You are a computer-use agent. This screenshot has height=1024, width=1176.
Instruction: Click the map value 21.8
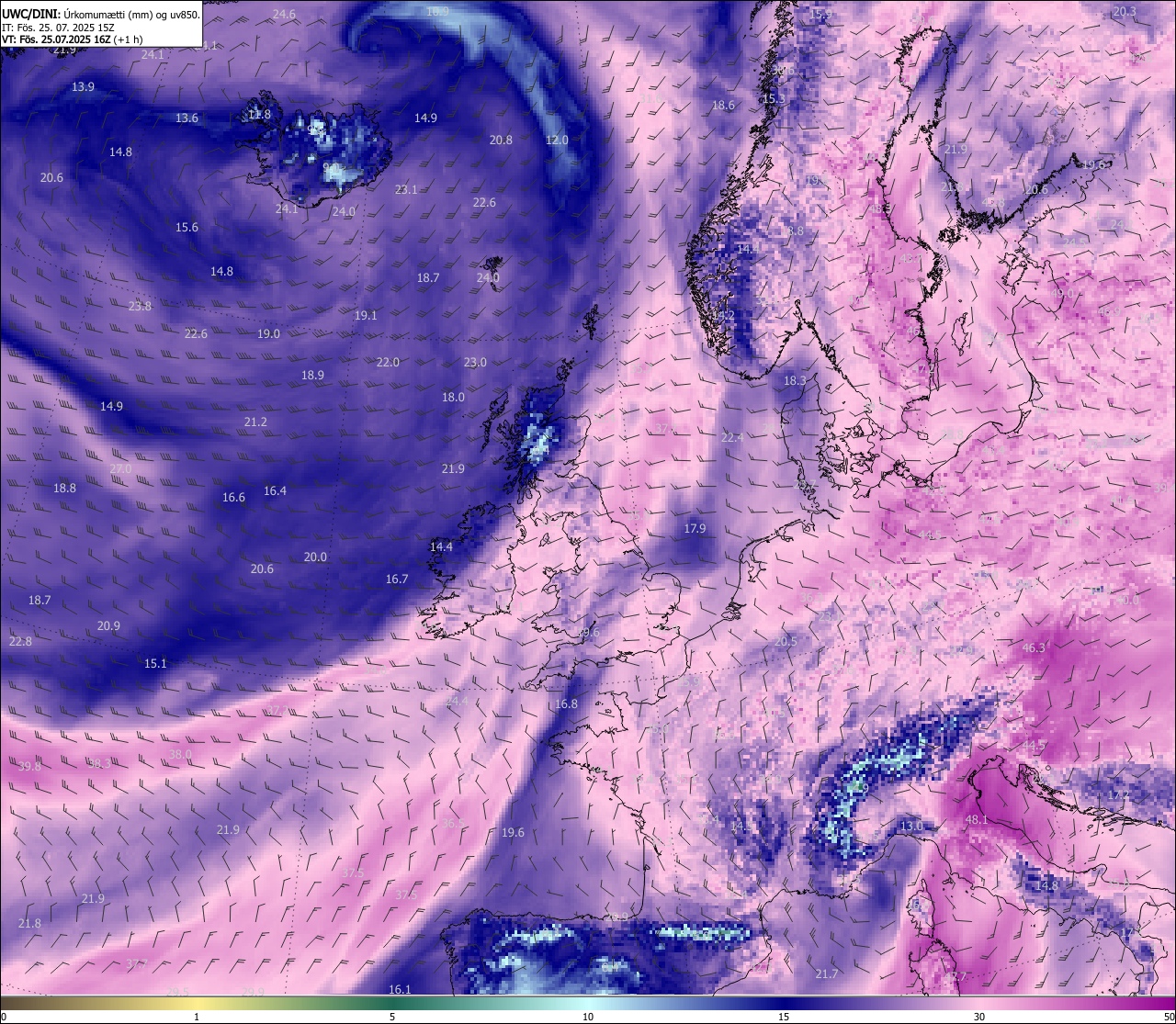[29, 923]
